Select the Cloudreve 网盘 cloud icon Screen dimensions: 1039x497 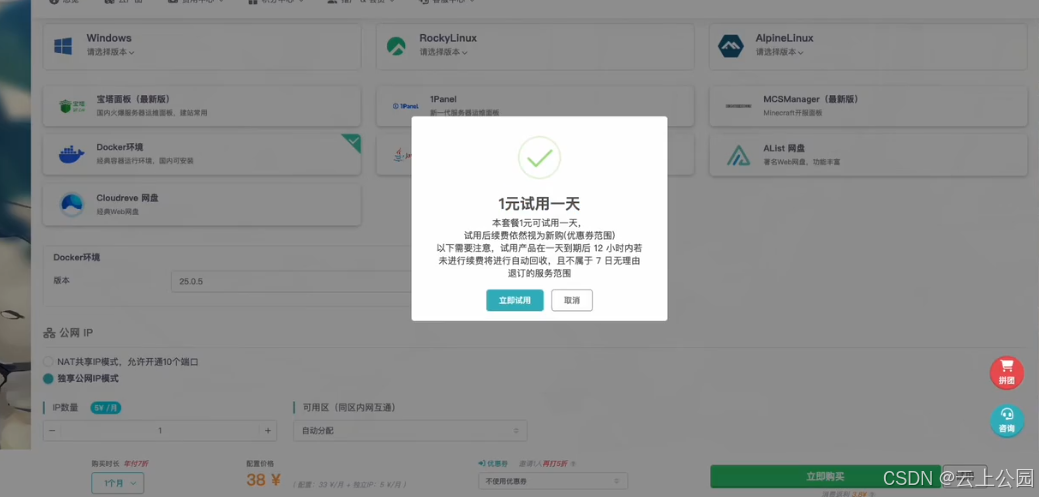click(72, 204)
